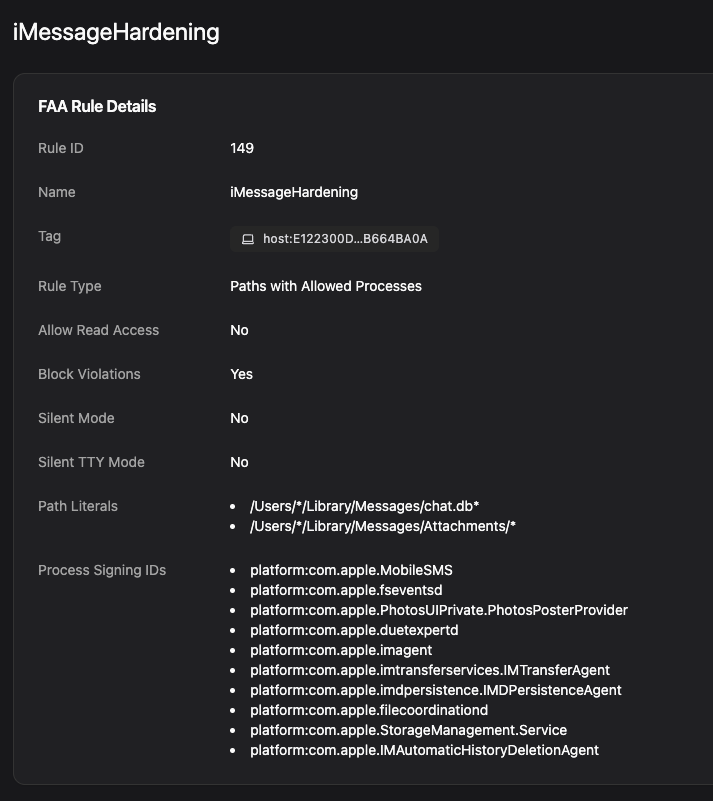This screenshot has width=713, height=801.
Task: Click the Name value iMessageHardening
Action: (x=294, y=192)
